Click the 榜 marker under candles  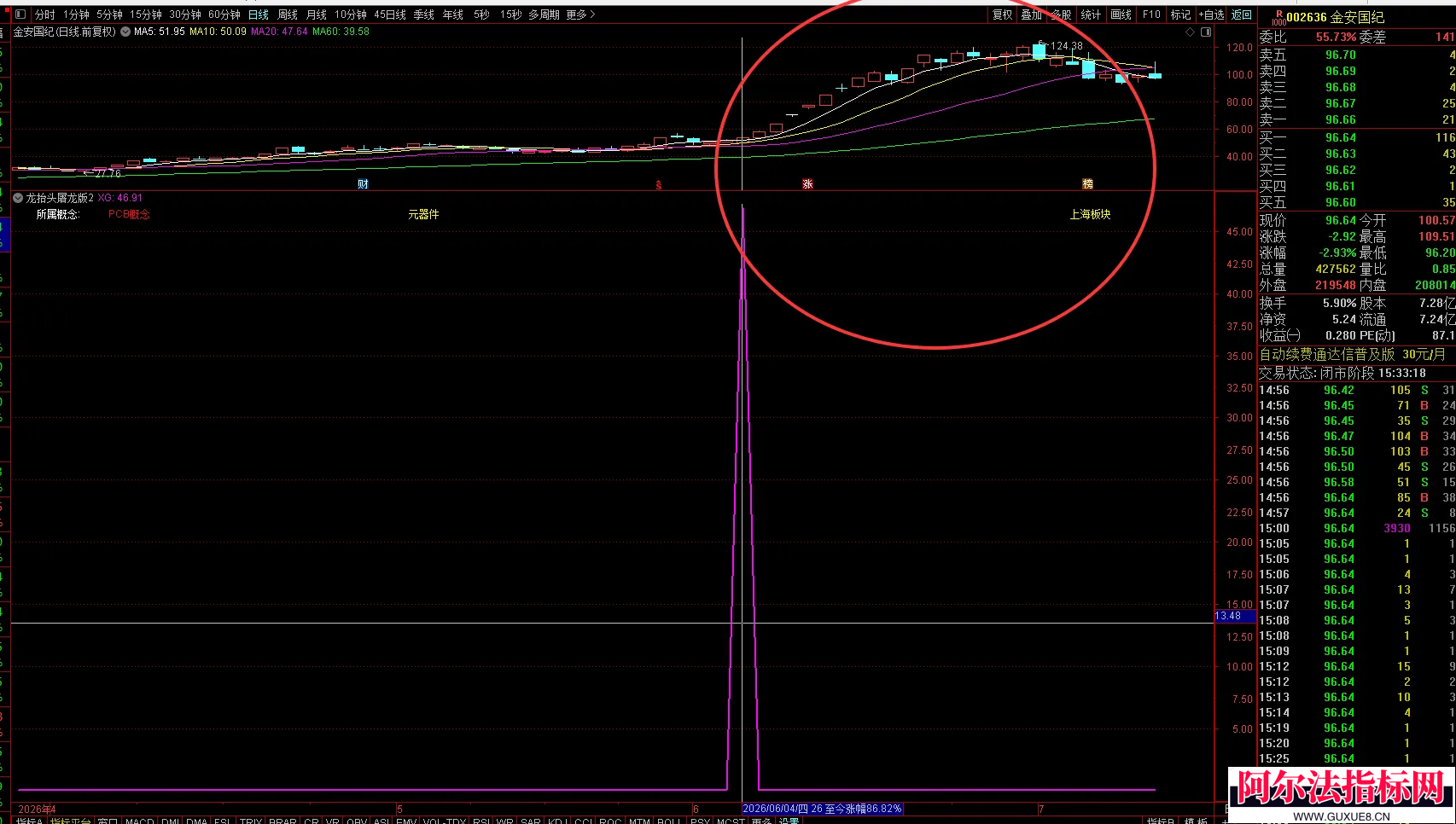tap(1087, 184)
